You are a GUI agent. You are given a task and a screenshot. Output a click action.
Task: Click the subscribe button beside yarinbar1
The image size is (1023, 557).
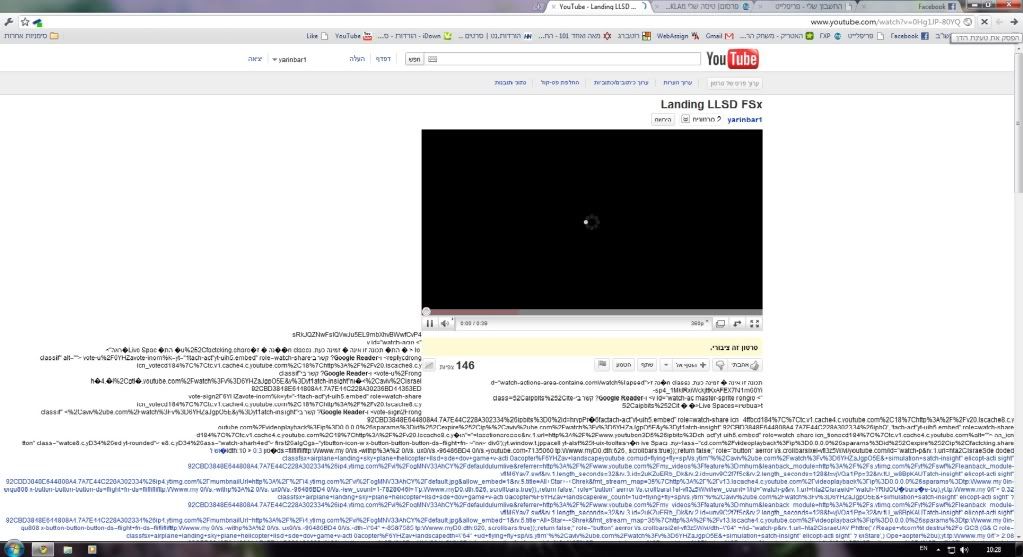pyautogui.click(x=663, y=119)
